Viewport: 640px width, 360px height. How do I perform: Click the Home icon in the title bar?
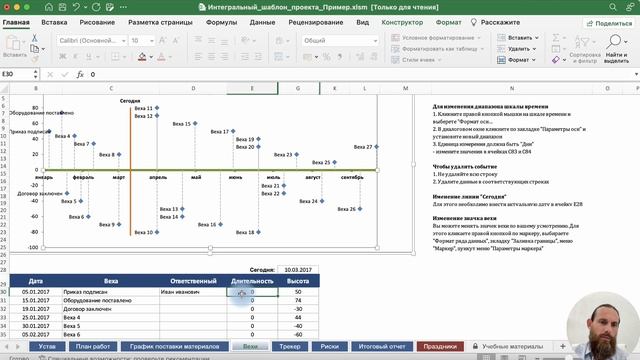tap(49, 7)
